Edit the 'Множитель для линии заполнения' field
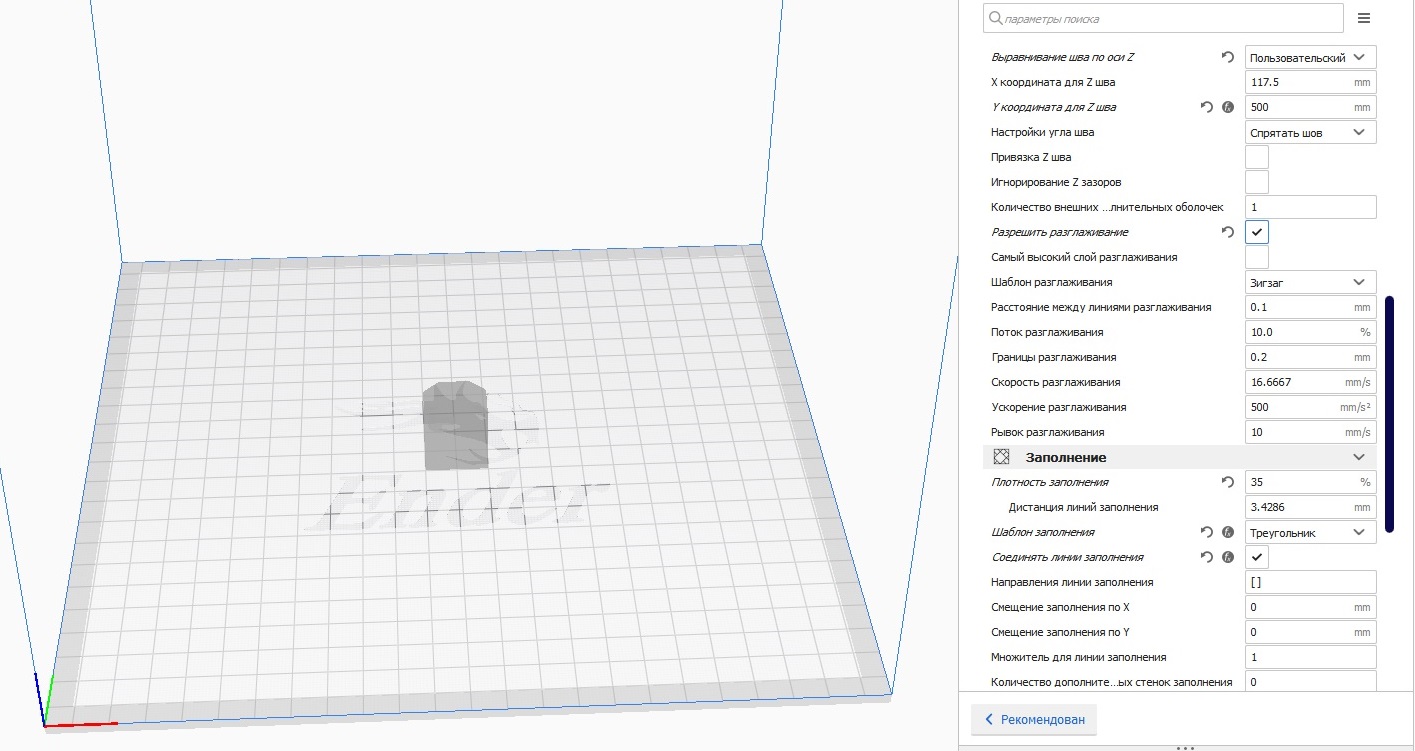This screenshot has width=1415, height=751. (1311, 657)
